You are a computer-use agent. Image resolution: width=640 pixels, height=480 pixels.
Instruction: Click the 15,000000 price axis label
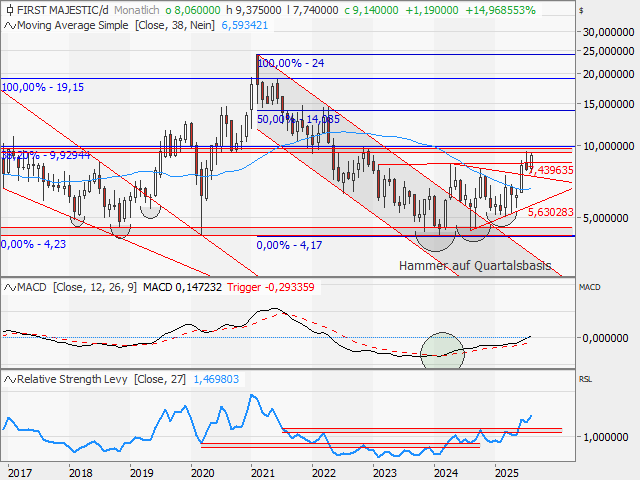pyautogui.click(x=609, y=104)
